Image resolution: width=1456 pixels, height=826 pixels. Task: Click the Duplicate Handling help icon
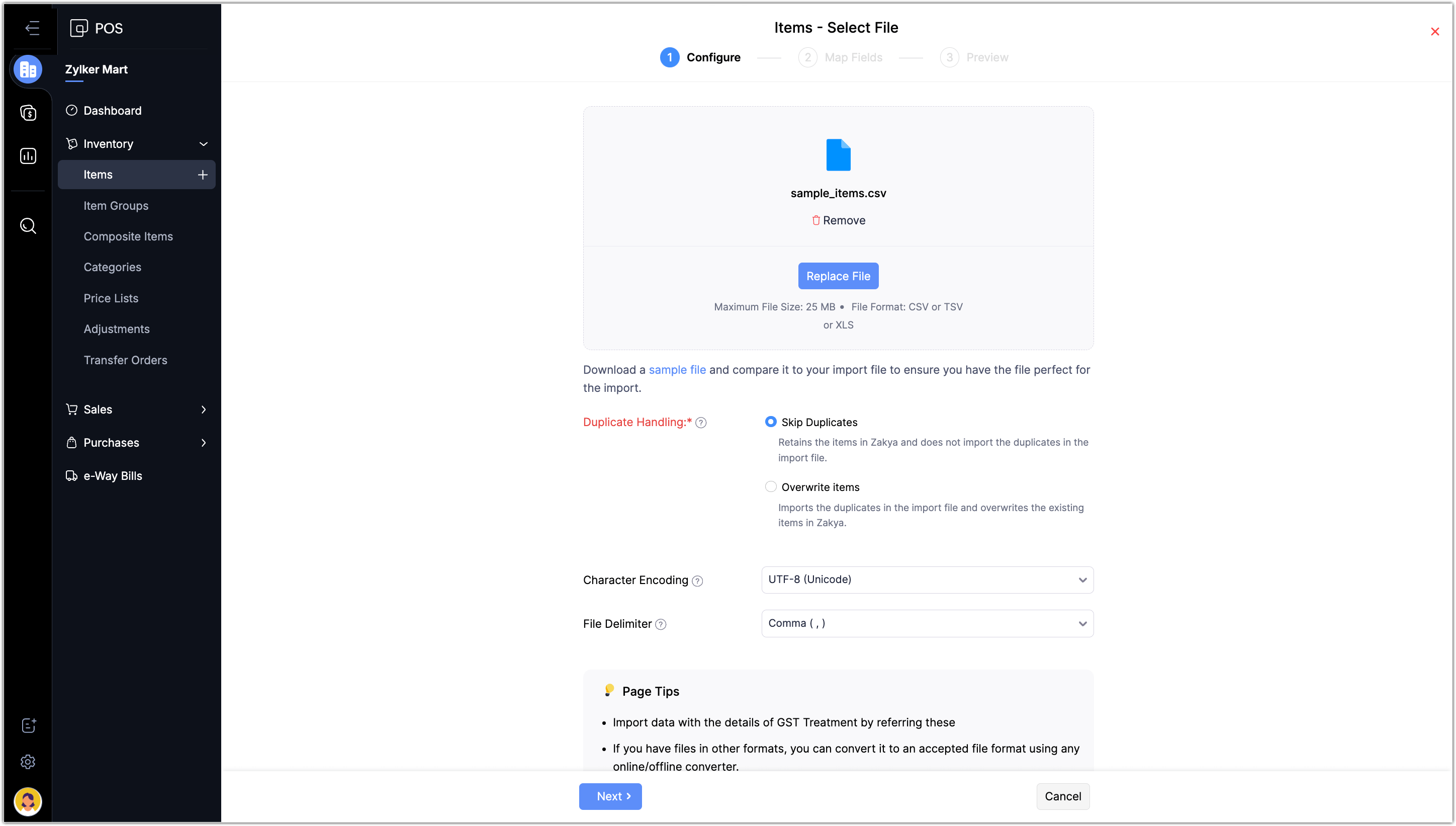click(701, 423)
